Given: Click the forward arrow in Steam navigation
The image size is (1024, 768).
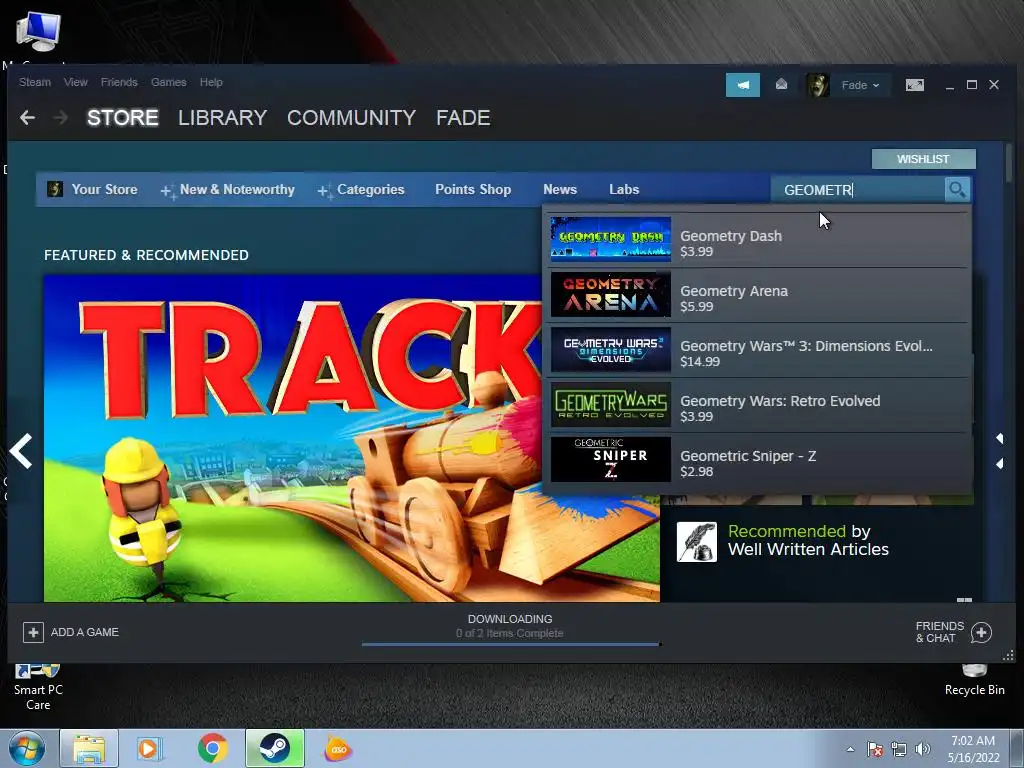Looking at the screenshot, I should (60, 118).
